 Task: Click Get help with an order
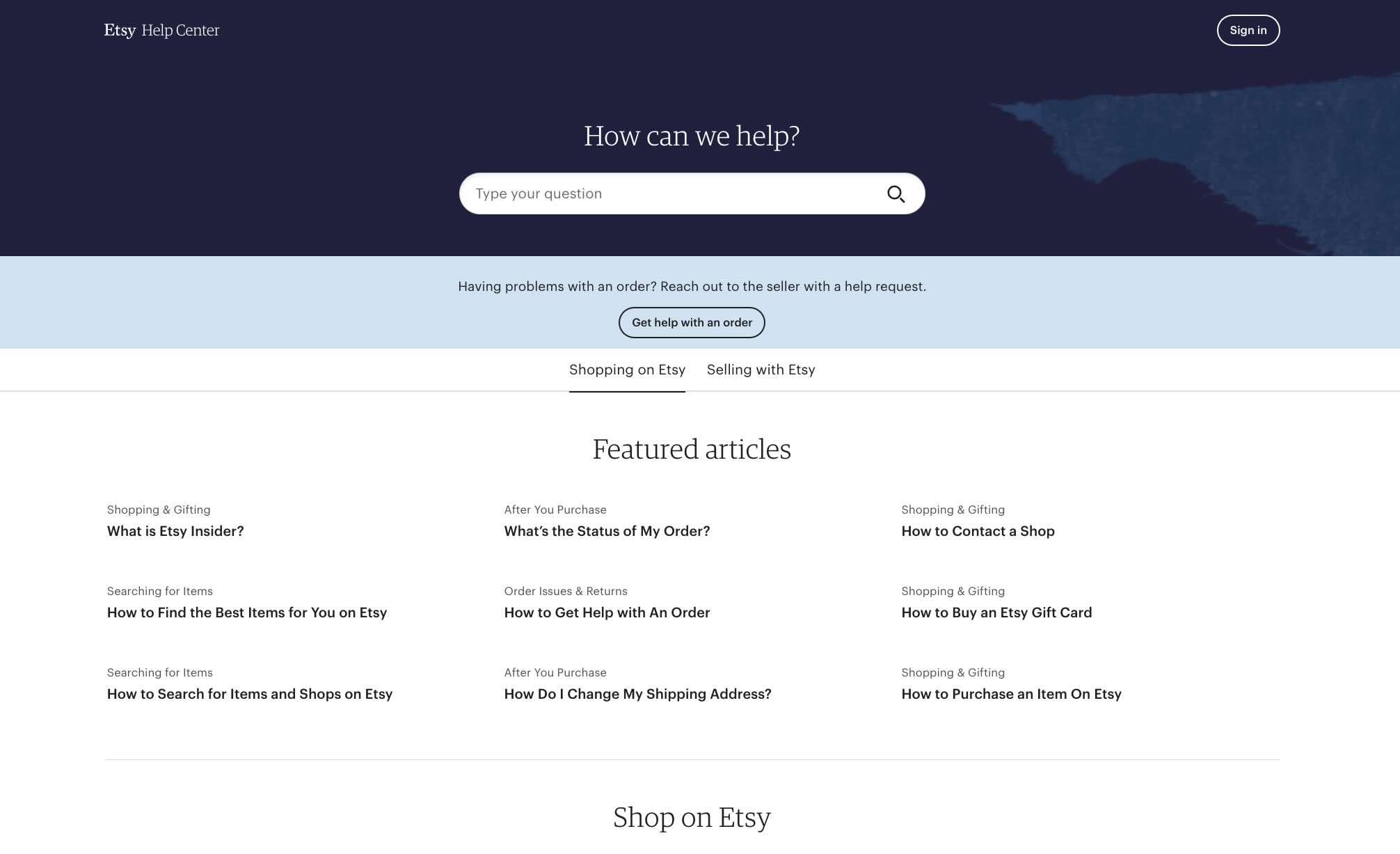tap(692, 322)
